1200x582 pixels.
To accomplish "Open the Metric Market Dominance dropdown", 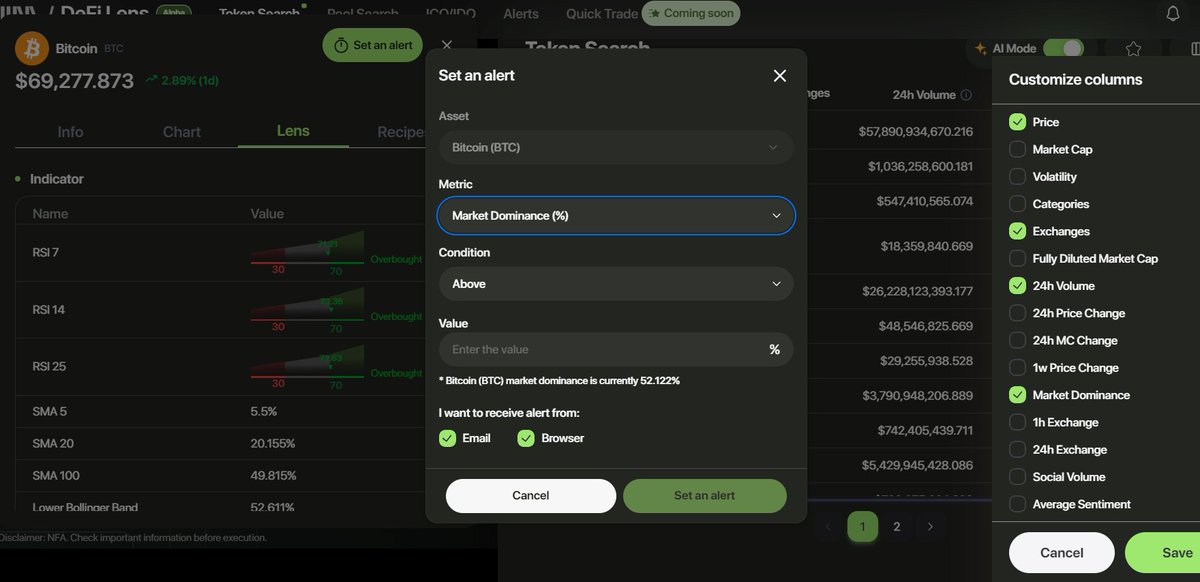I will pyautogui.click(x=616, y=215).
